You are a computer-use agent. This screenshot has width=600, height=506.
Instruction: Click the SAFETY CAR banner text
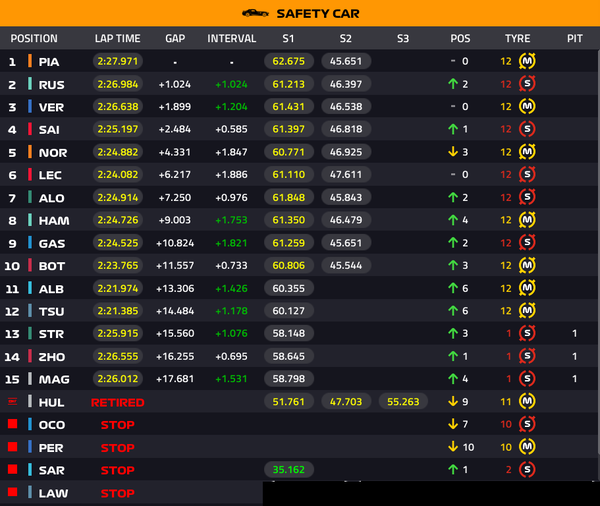coord(318,14)
